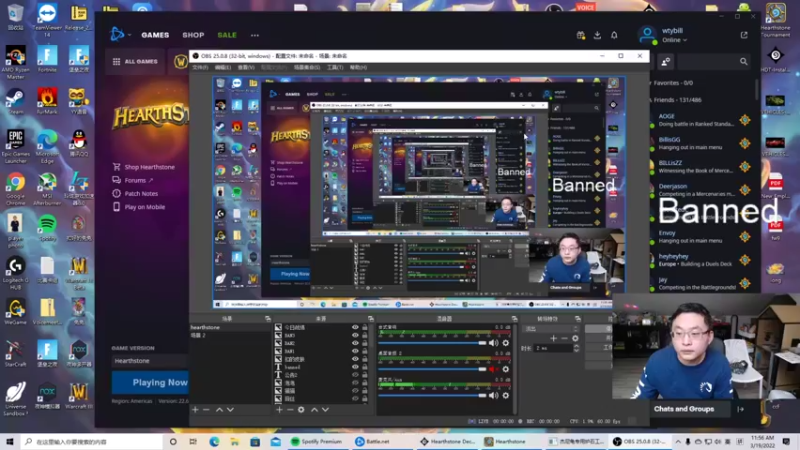Pop out the audio mixer dock panel
The image size is (800, 450).
(514, 318)
